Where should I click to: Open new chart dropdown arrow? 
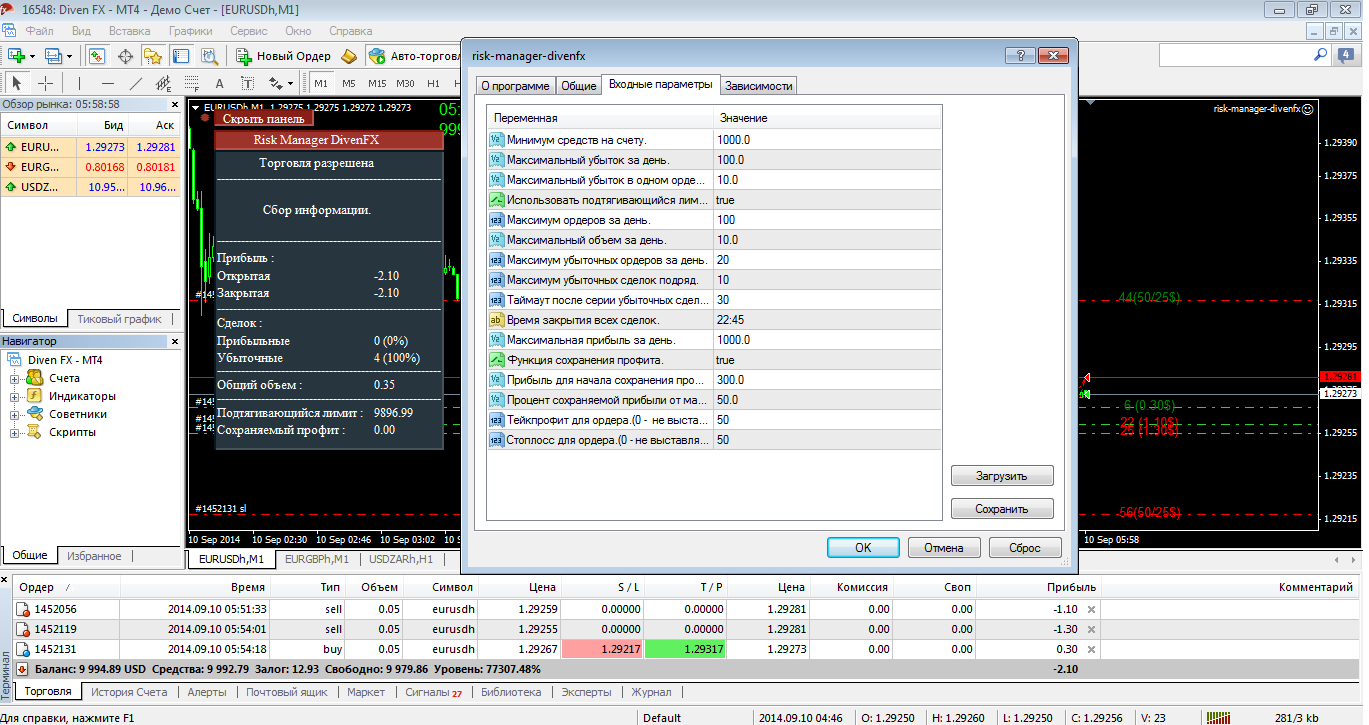(32, 57)
